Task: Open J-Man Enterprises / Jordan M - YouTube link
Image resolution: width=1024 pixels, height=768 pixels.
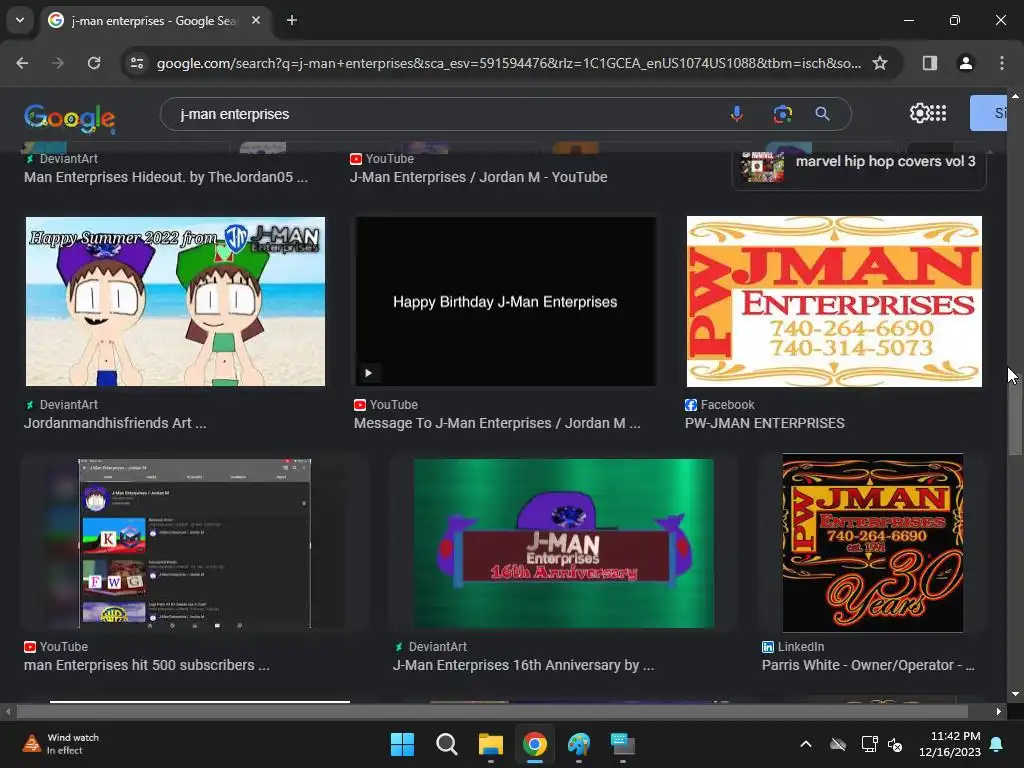Action: click(x=479, y=177)
